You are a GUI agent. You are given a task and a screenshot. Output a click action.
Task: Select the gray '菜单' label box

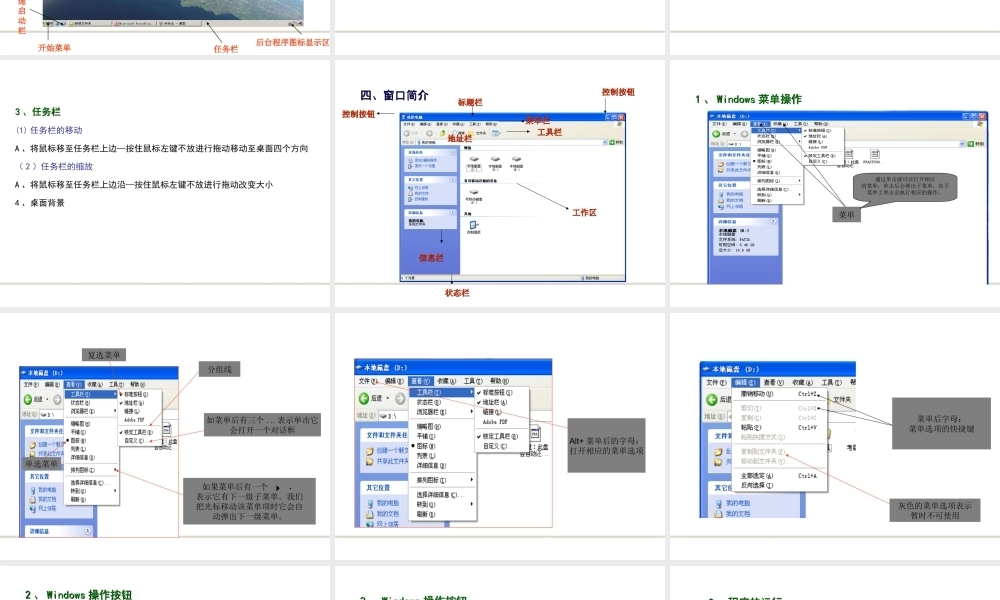point(846,215)
